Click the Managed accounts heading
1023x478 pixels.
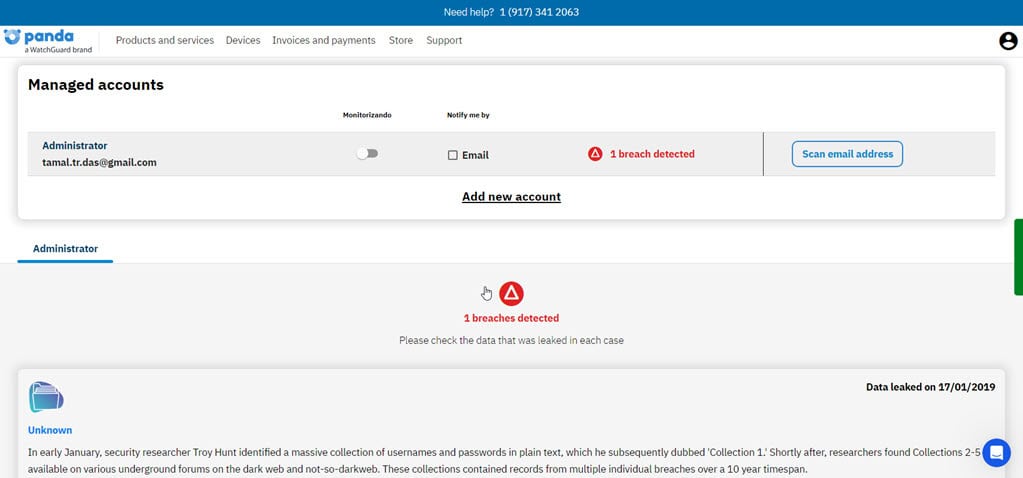pos(96,85)
